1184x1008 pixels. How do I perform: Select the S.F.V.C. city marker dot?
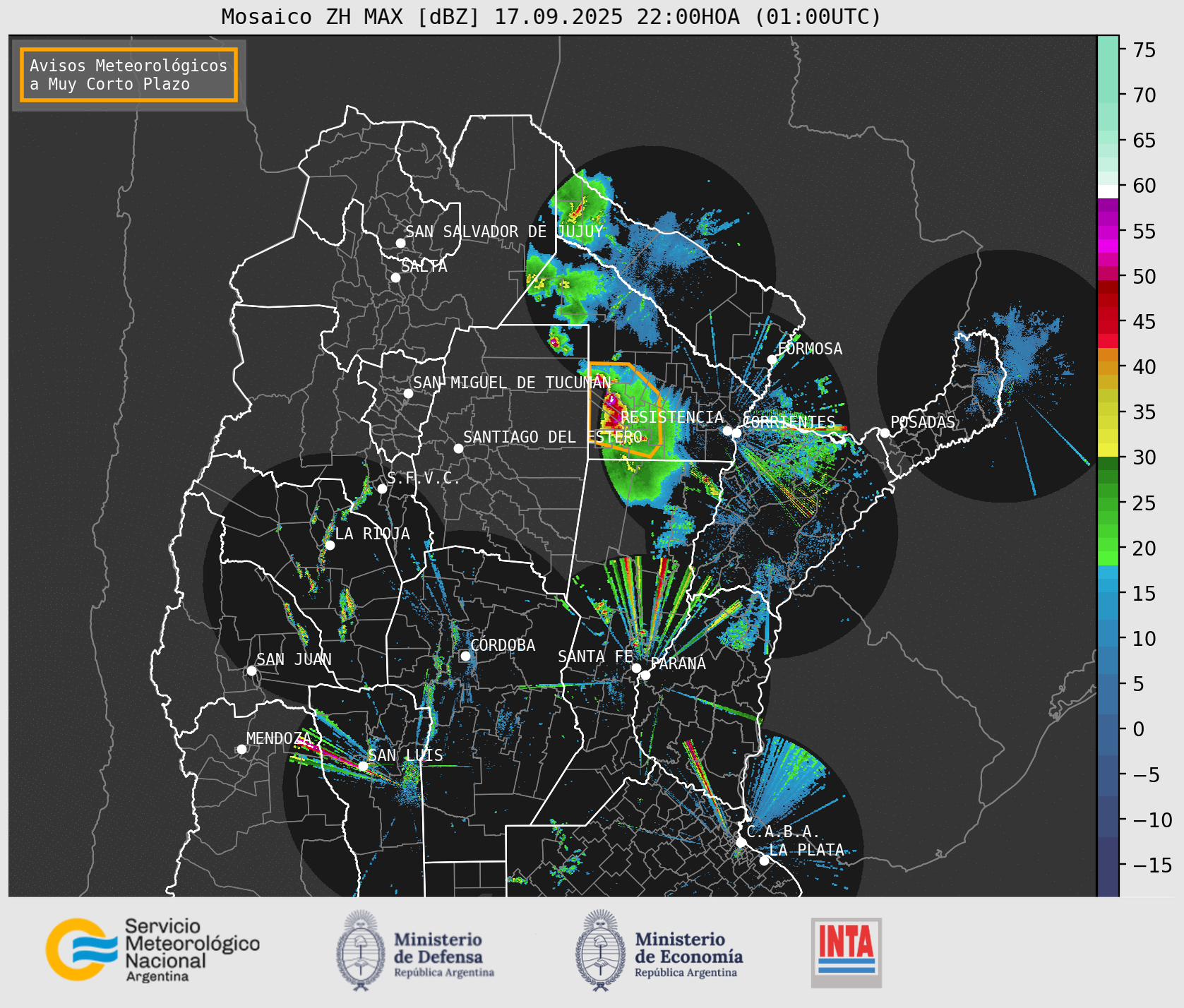382,488
